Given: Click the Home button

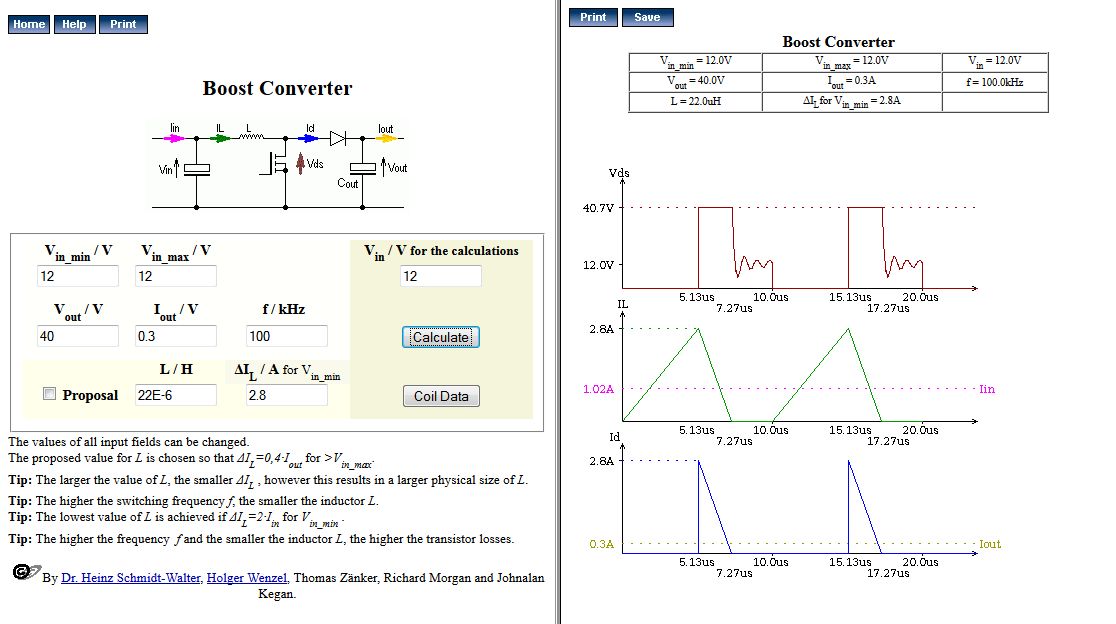Looking at the screenshot, I should click(29, 24).
